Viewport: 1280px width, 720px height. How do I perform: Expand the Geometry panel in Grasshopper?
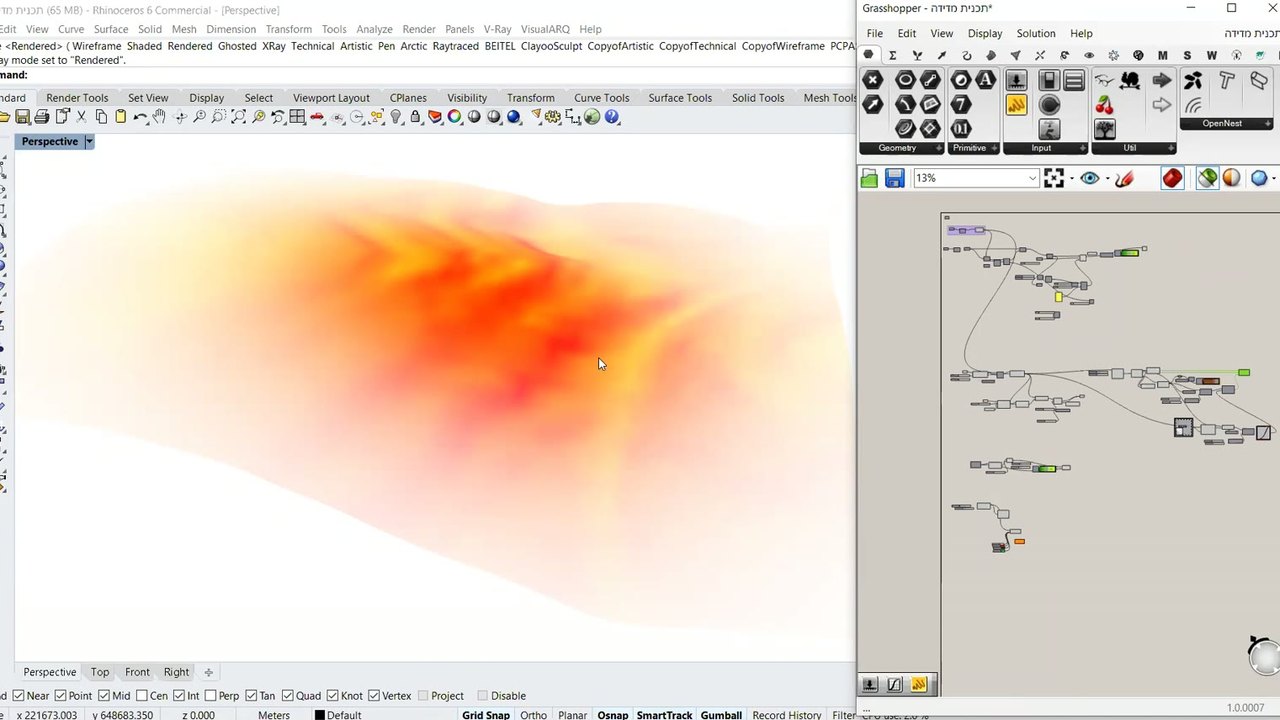[x=938, y=148]
